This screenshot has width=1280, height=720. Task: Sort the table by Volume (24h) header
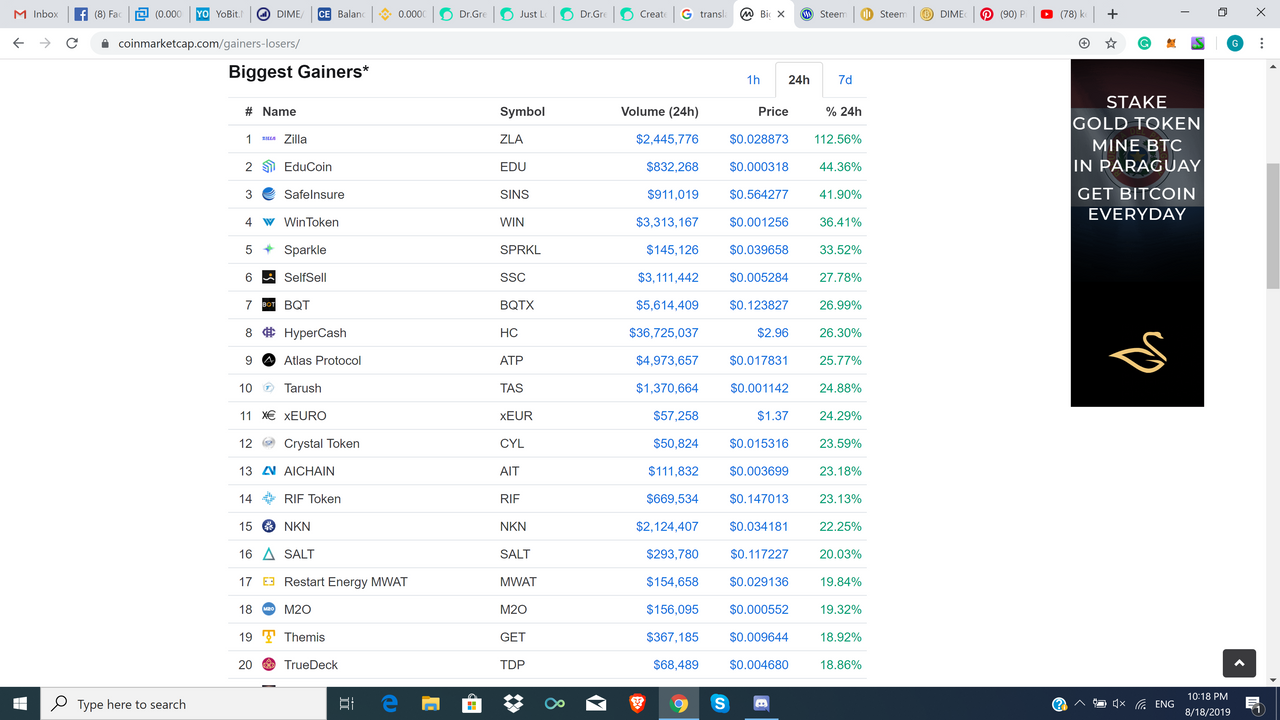[660, 112]
